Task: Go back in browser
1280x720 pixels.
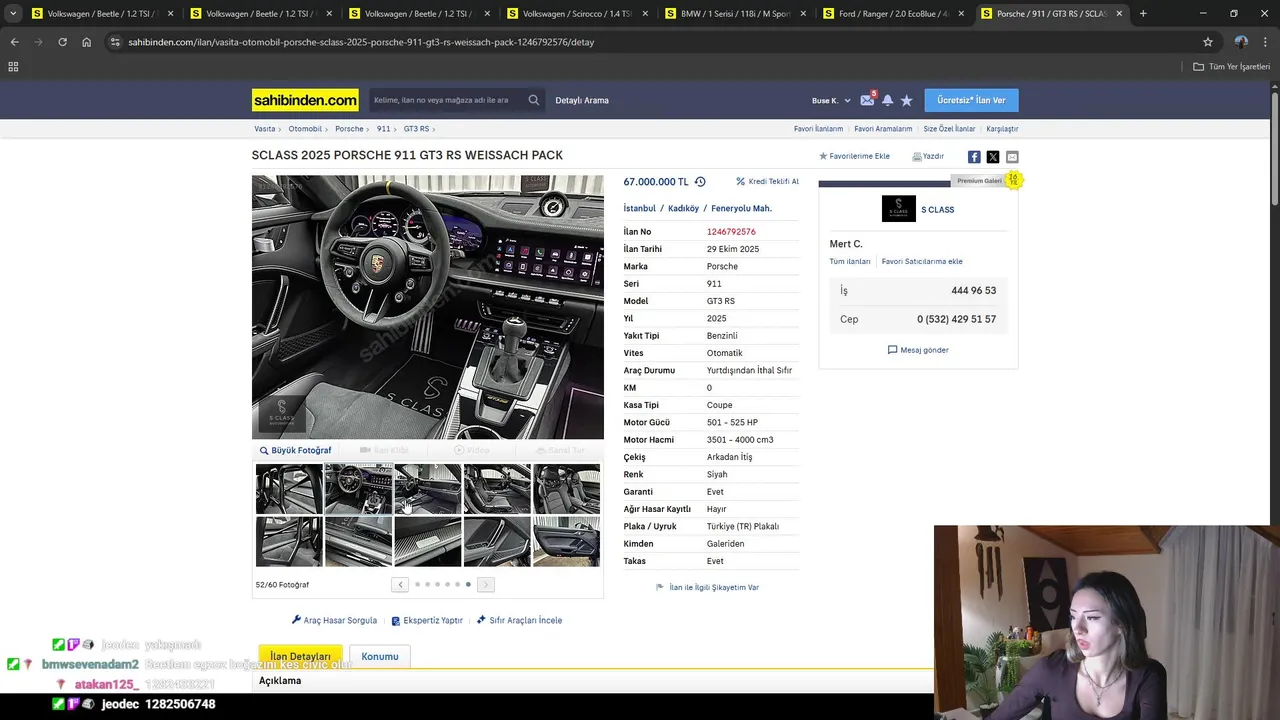Action: coord(14,42)
